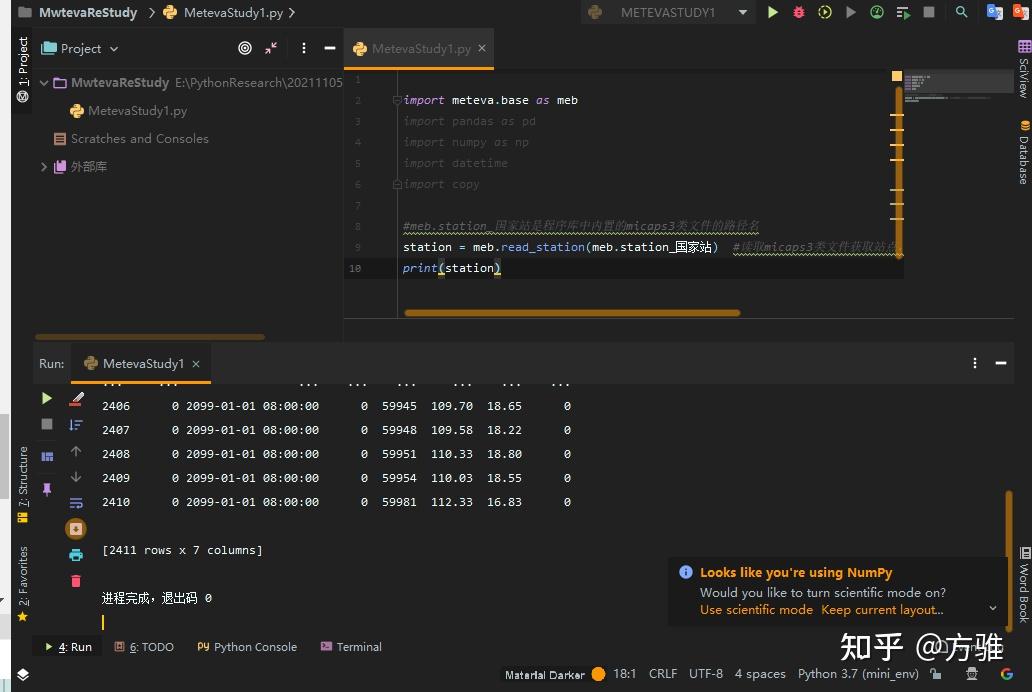Click the search magnifier in top toolbar

[961, 12]
